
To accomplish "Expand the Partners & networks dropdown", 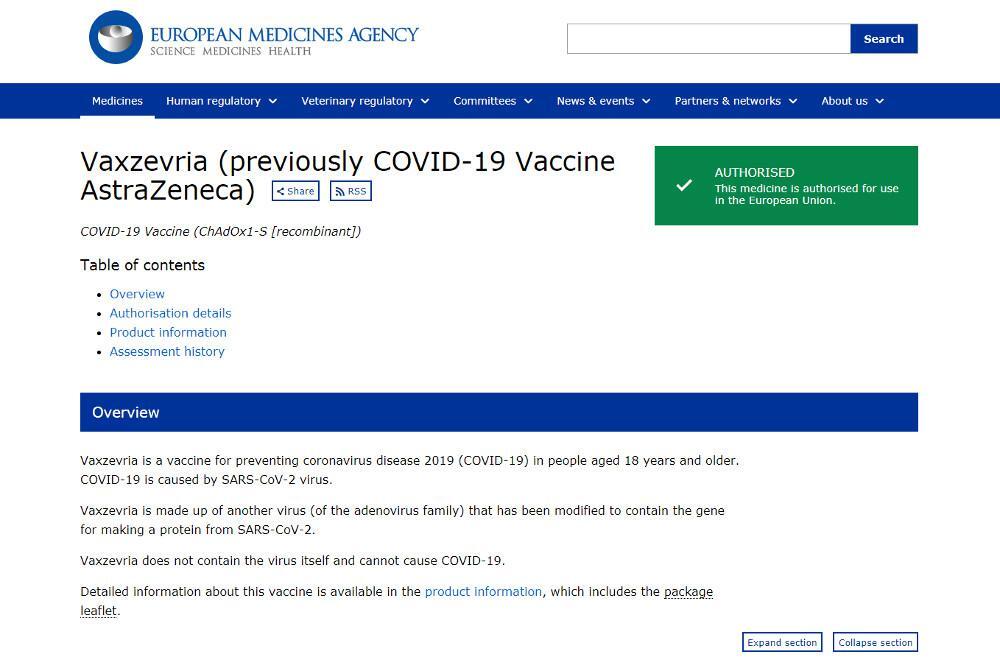I will click(735, 101).
